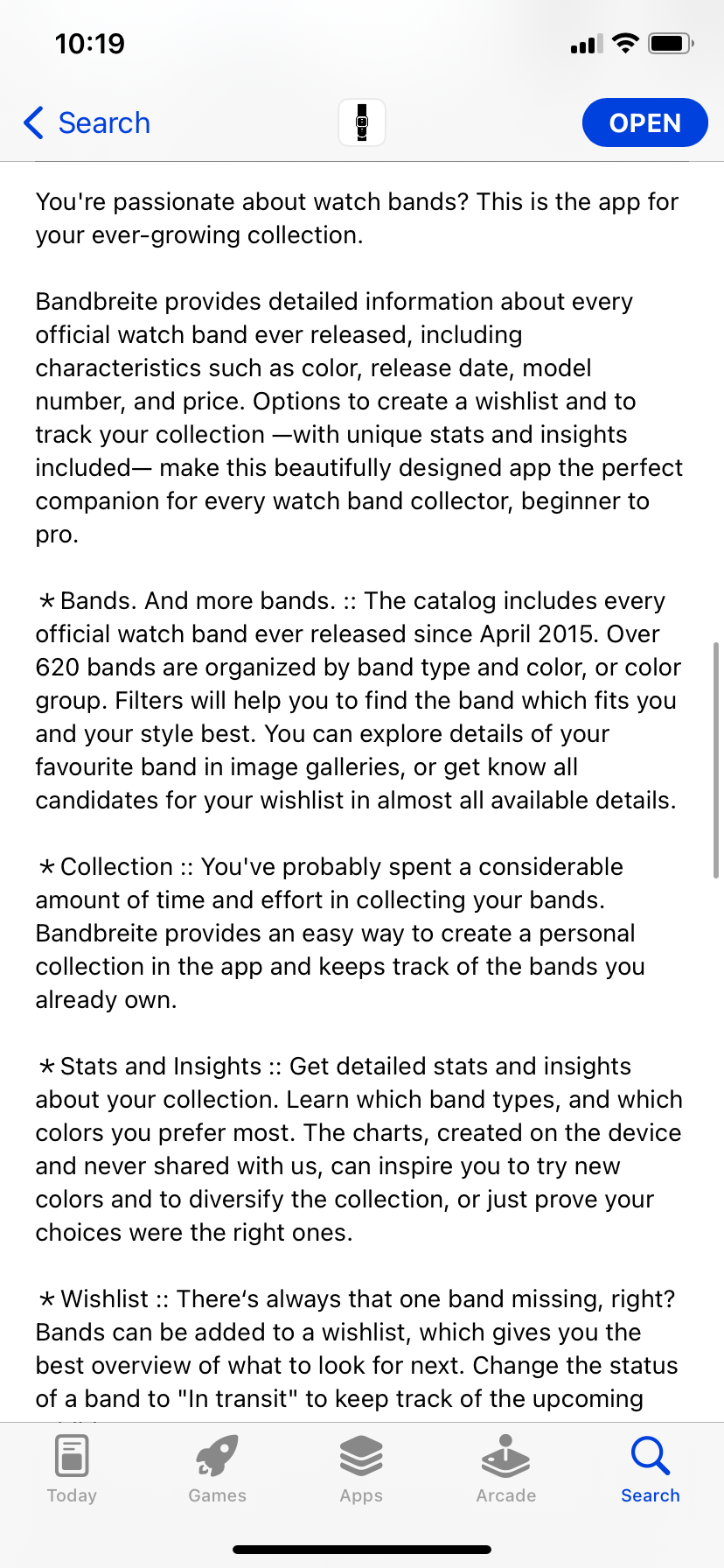Tap the "Bands. And more bands" paragraph
The width and height of the screenshot is (724, 1568).
coord(357,700)
